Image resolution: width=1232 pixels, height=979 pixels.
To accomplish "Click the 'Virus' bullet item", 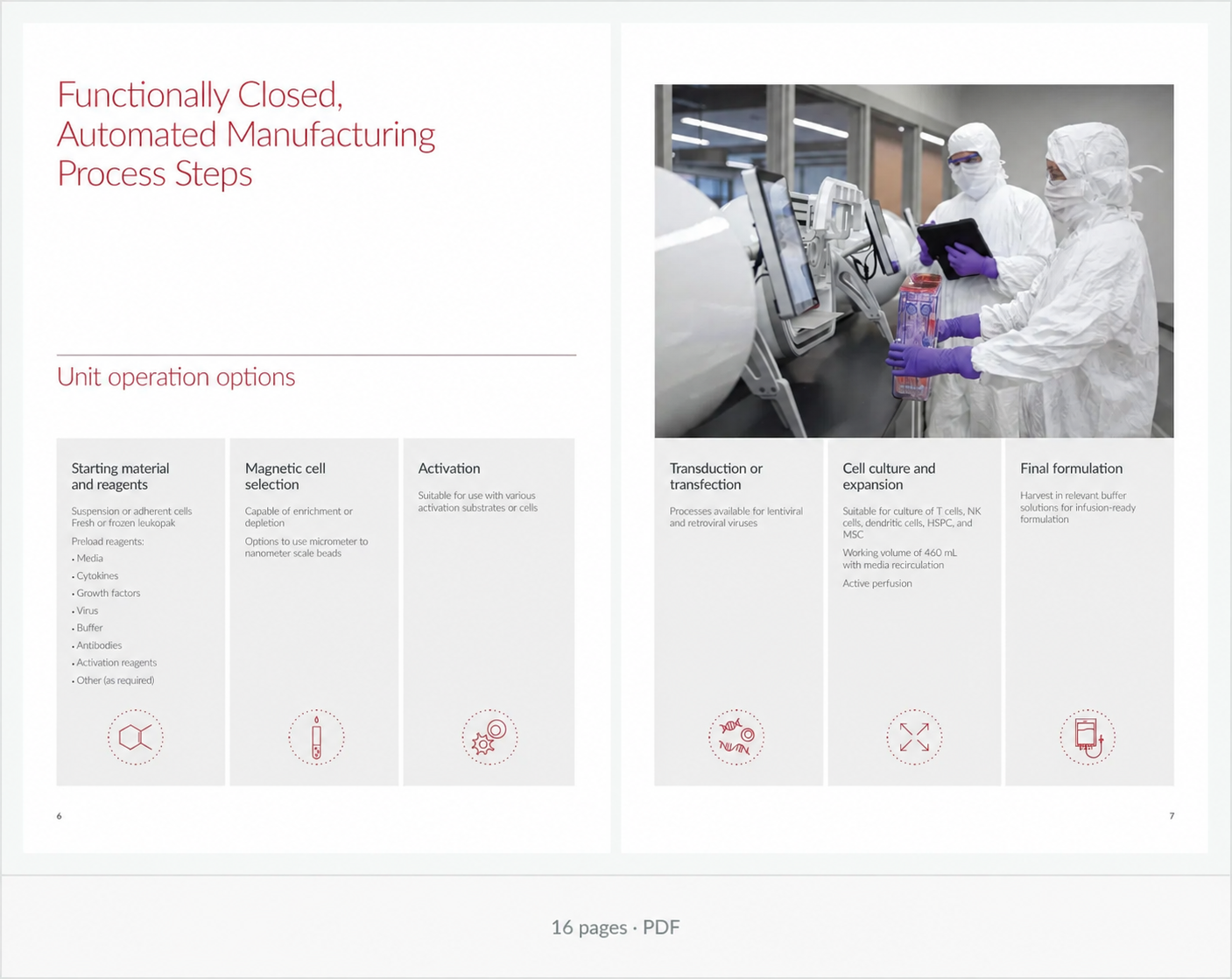I will (x=85, y=611).
